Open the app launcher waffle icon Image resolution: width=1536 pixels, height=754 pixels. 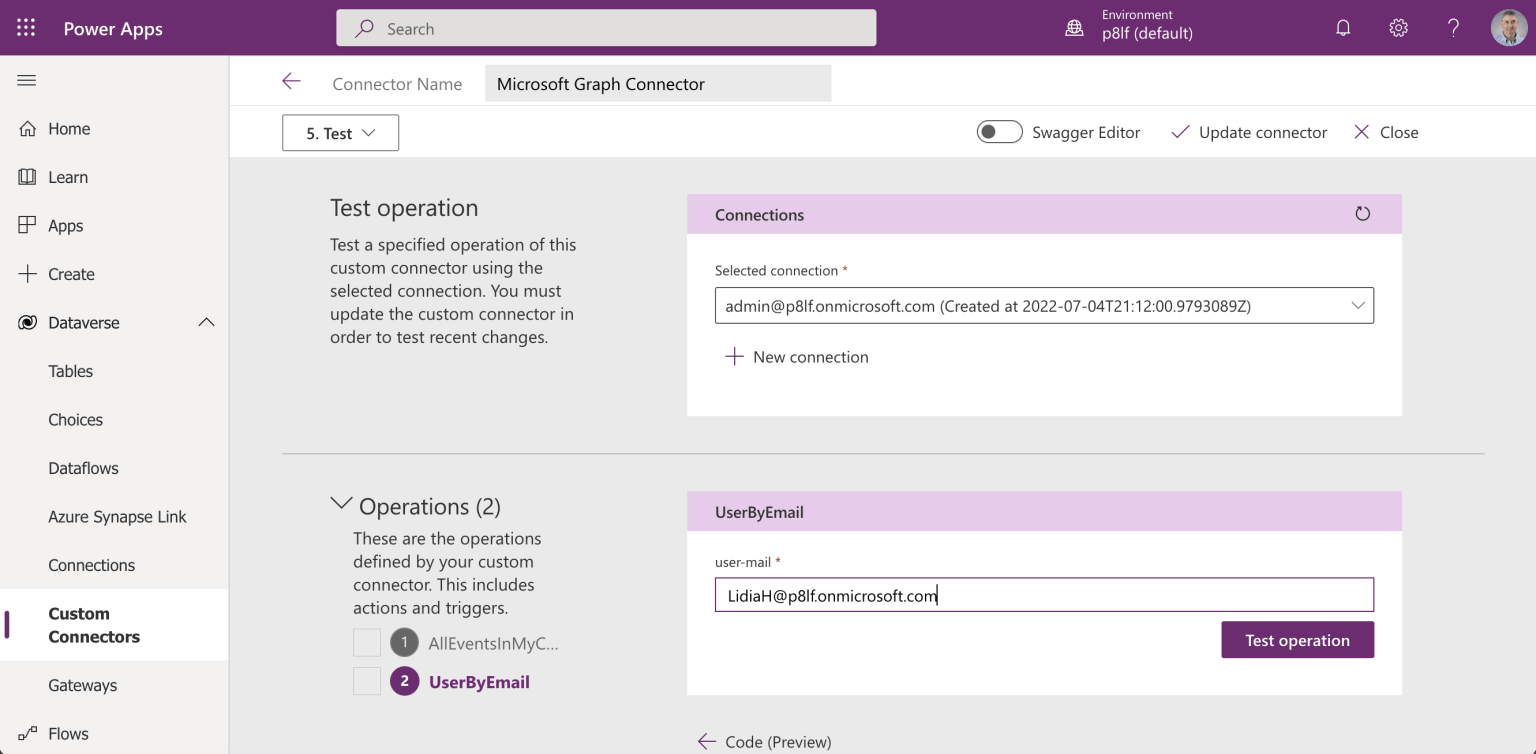coord(26,28)
